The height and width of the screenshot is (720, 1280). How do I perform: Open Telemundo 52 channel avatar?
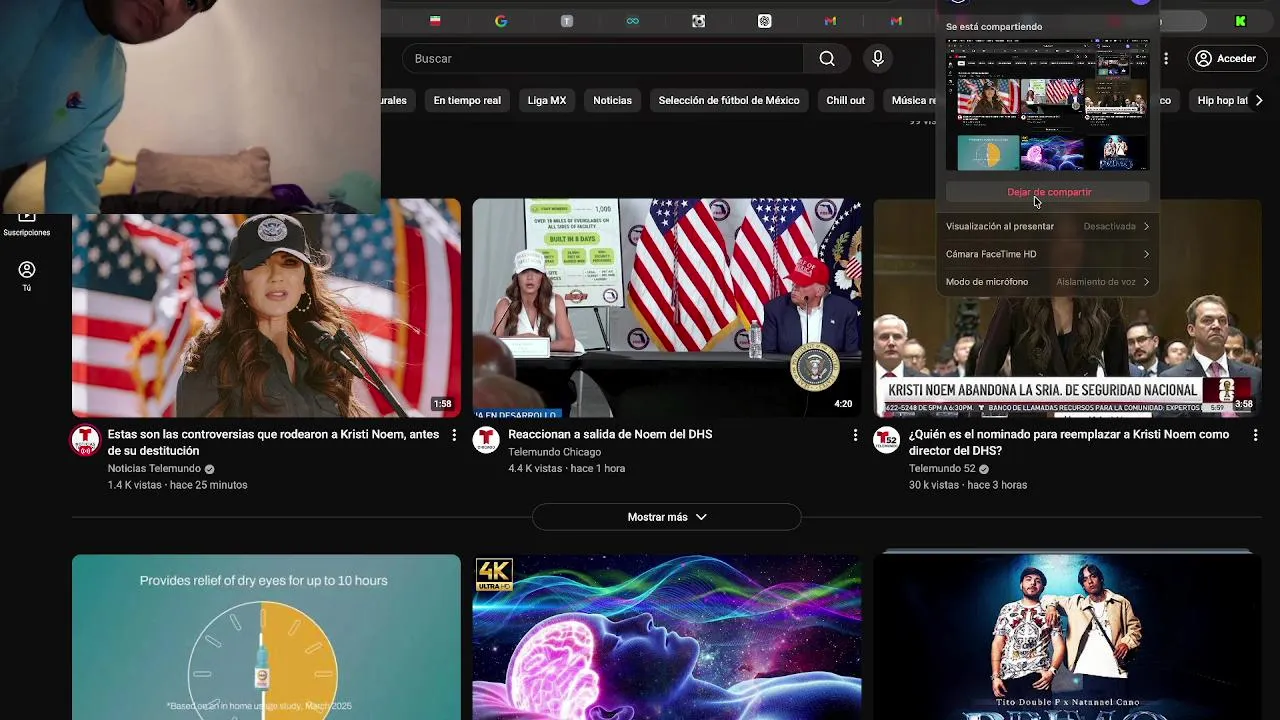click(887, 440)
